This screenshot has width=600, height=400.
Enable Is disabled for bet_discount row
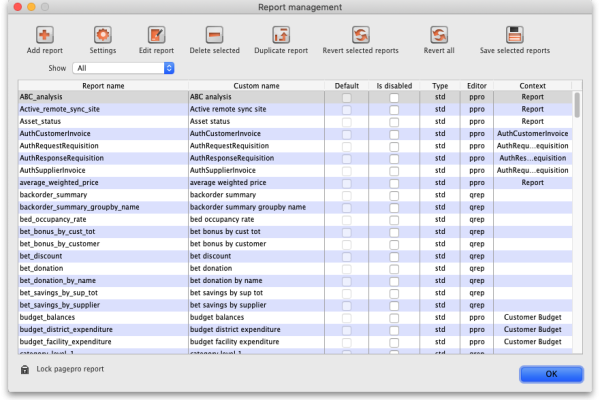click(394, 255)
